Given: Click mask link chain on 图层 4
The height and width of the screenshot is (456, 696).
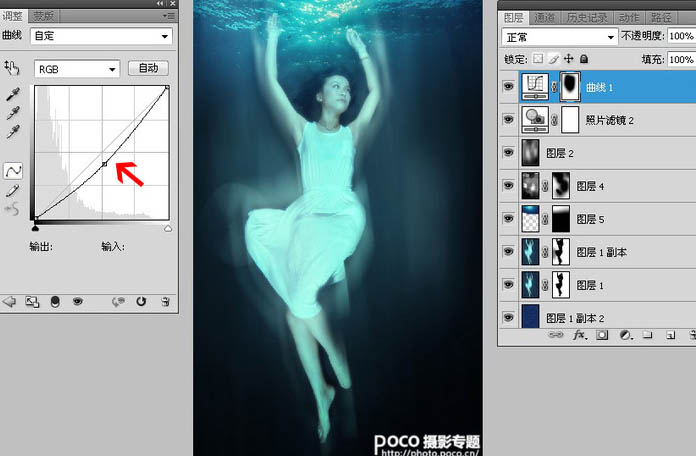Looking at the screenshot, I should click(545, 186).
